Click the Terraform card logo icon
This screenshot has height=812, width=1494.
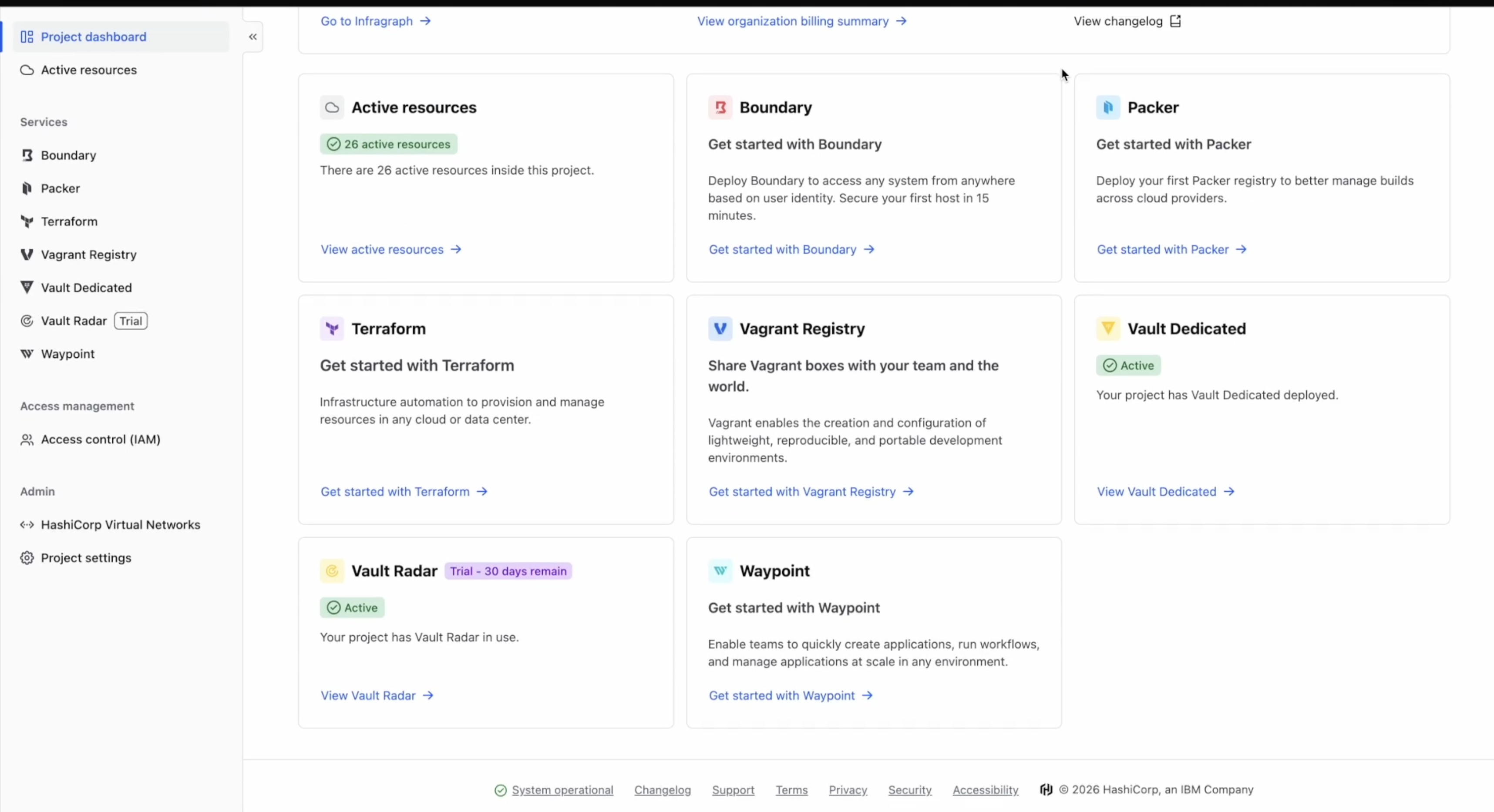tap(332, 329)
